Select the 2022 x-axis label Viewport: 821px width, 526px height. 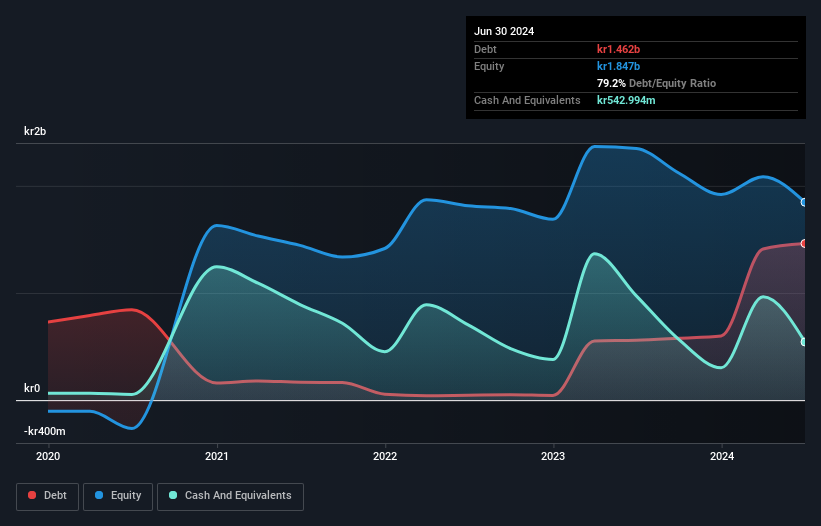pyautogui.click(x=385, y=456)
